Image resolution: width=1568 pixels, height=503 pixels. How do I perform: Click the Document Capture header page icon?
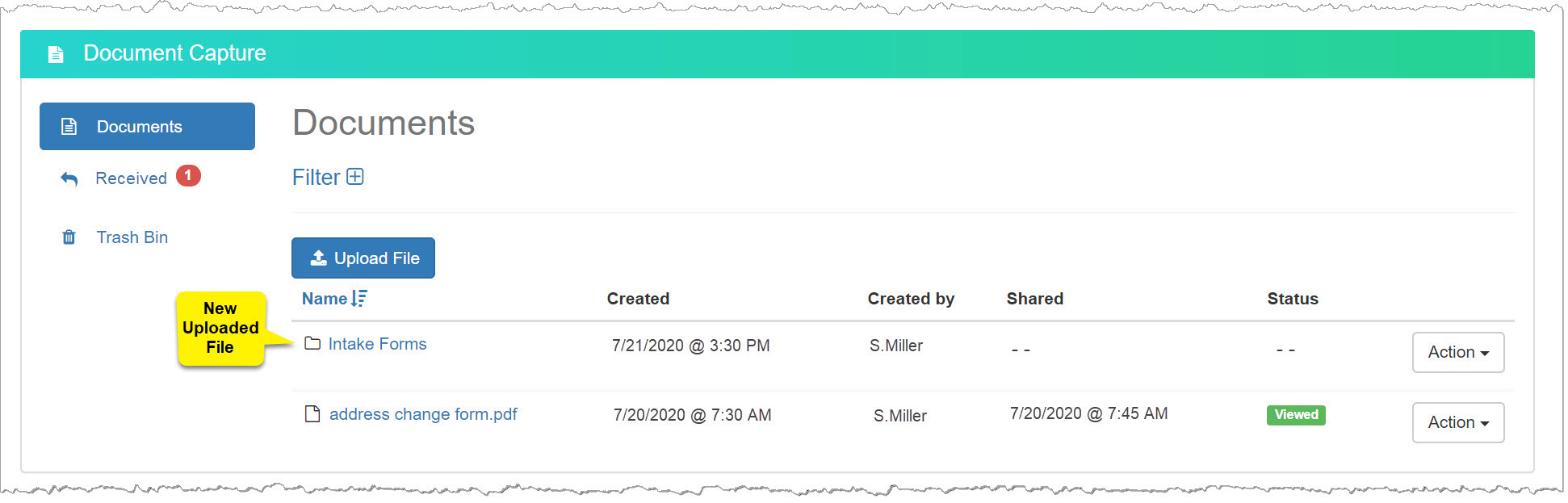56,54
